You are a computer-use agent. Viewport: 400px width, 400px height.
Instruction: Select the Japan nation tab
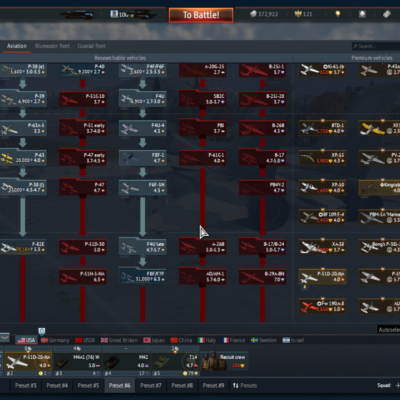(154, 340)
